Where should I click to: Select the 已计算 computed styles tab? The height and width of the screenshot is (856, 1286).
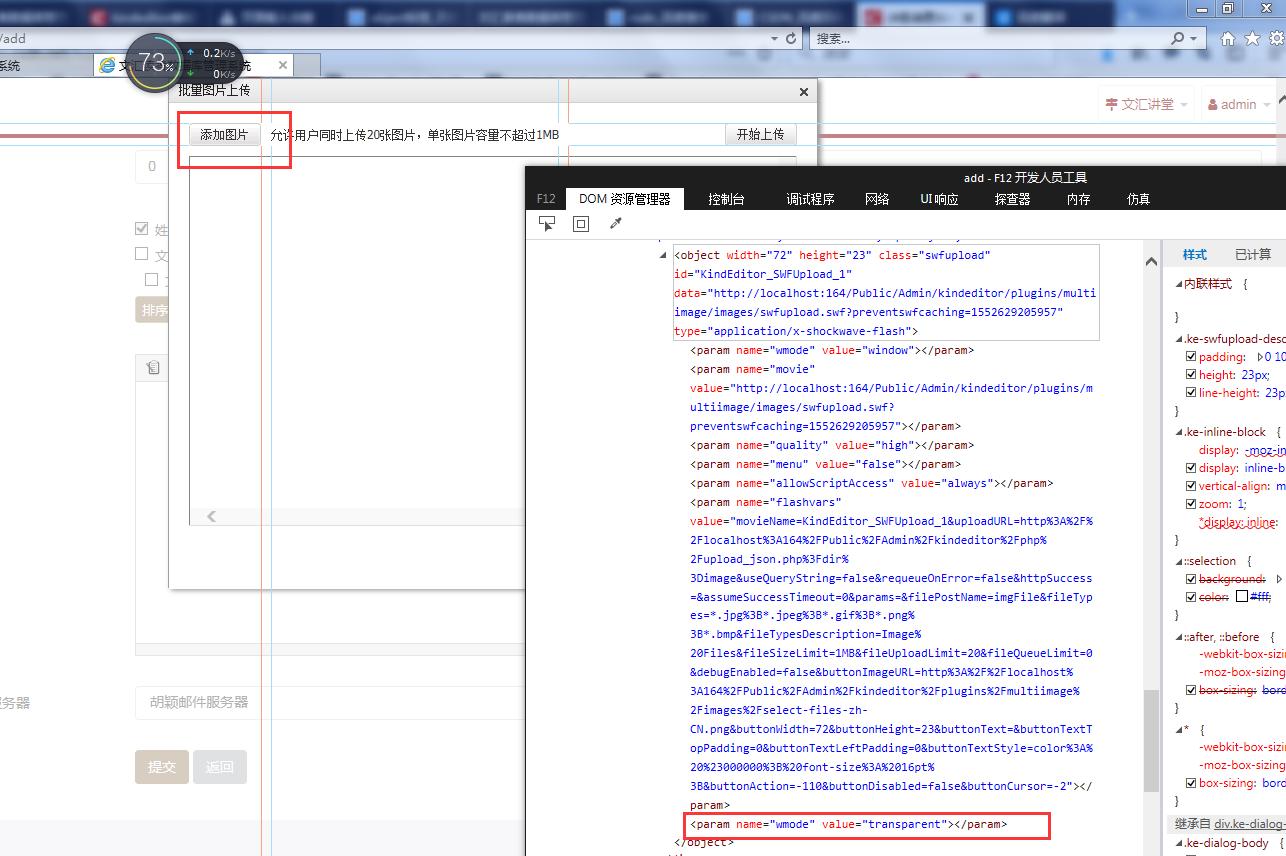[1252, 254]
